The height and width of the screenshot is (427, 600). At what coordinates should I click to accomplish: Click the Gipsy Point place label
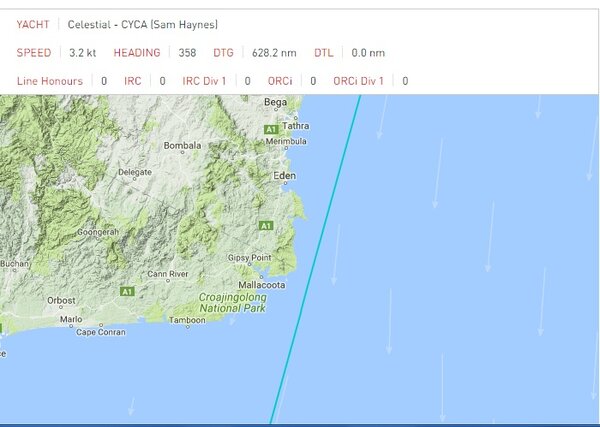[249, 258]
